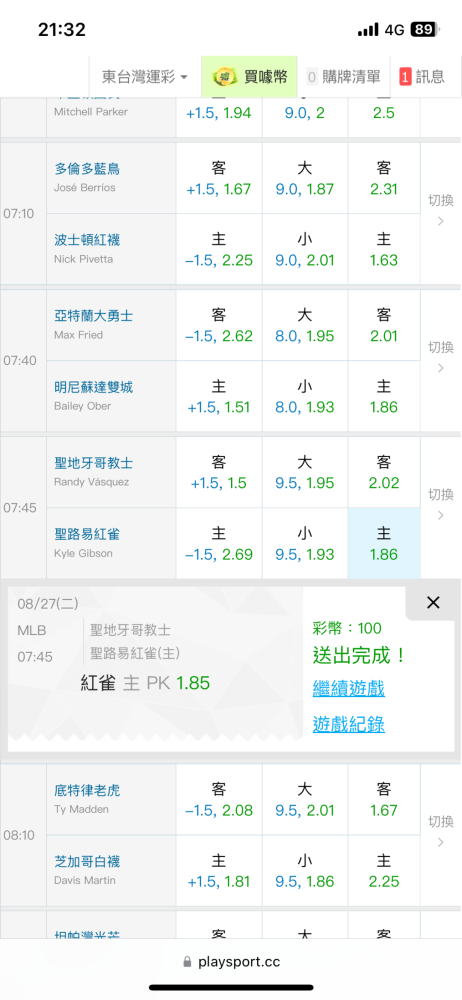Tap the padlock icon beside playsport.cc

[x=187, y=961]
